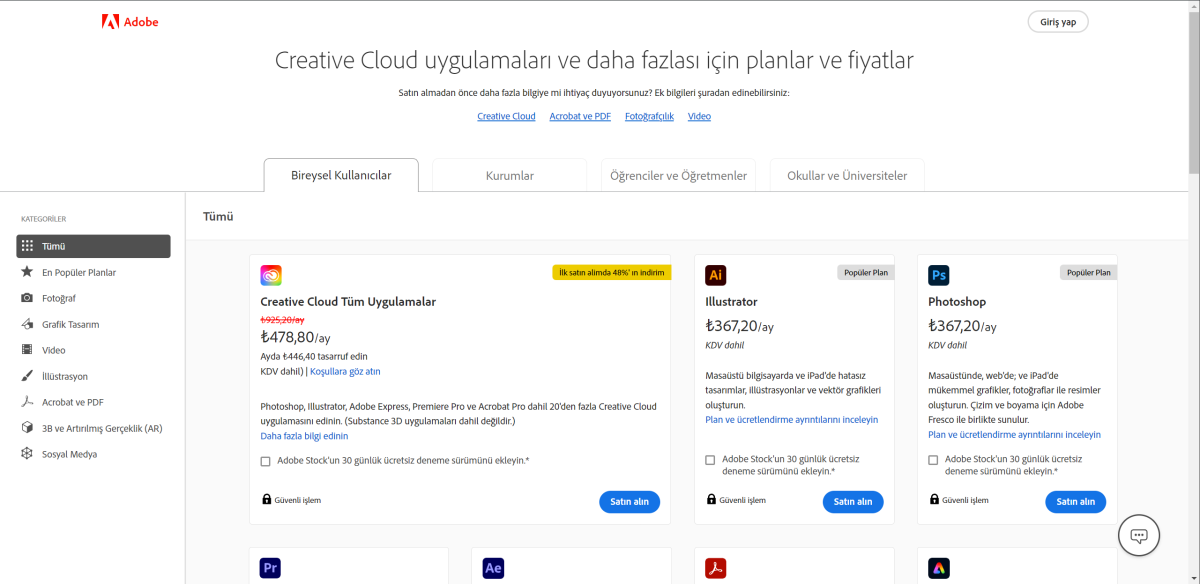
Task: Click the ₺478,80/ay price text
Action: [x=295, y=337]
